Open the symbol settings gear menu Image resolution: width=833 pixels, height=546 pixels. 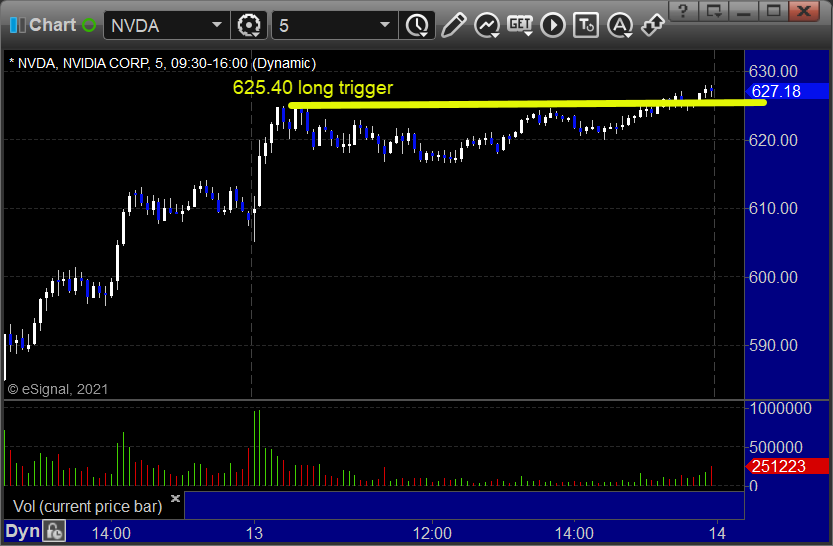pyautogui.click(x=249, y=25)
